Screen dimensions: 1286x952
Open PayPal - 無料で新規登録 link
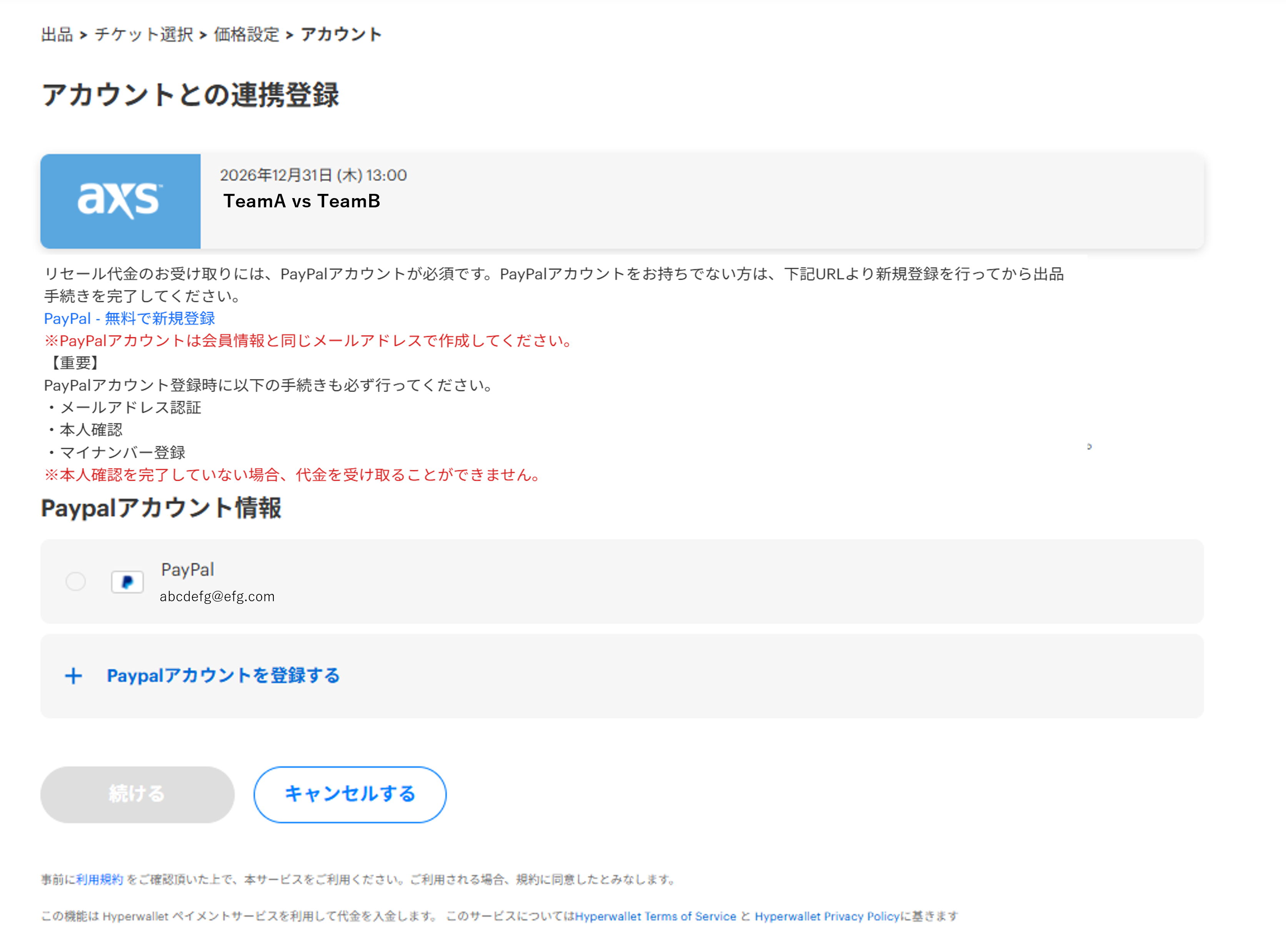[x=130, y=318]
